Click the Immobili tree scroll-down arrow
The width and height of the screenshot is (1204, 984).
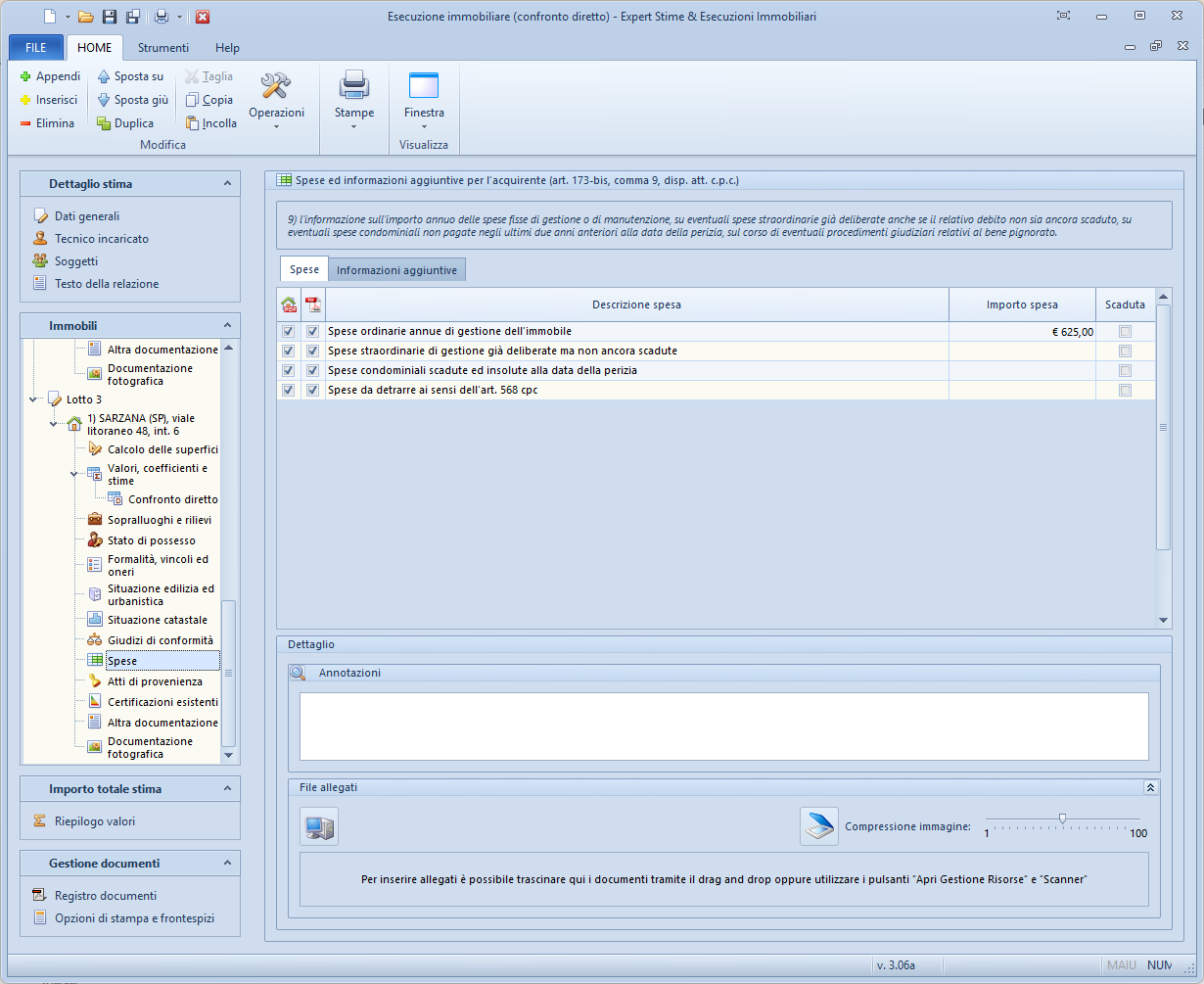pos(229,755)
